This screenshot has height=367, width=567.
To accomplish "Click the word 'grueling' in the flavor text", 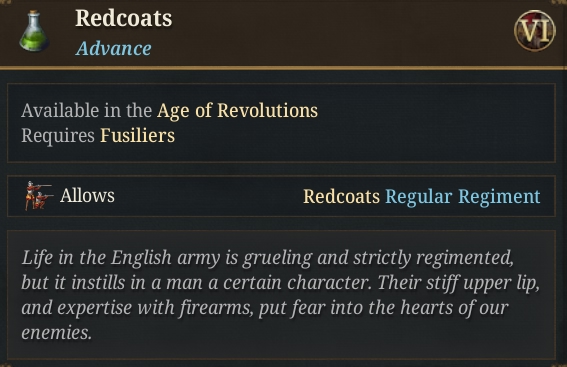I will (x=278, y=258).
